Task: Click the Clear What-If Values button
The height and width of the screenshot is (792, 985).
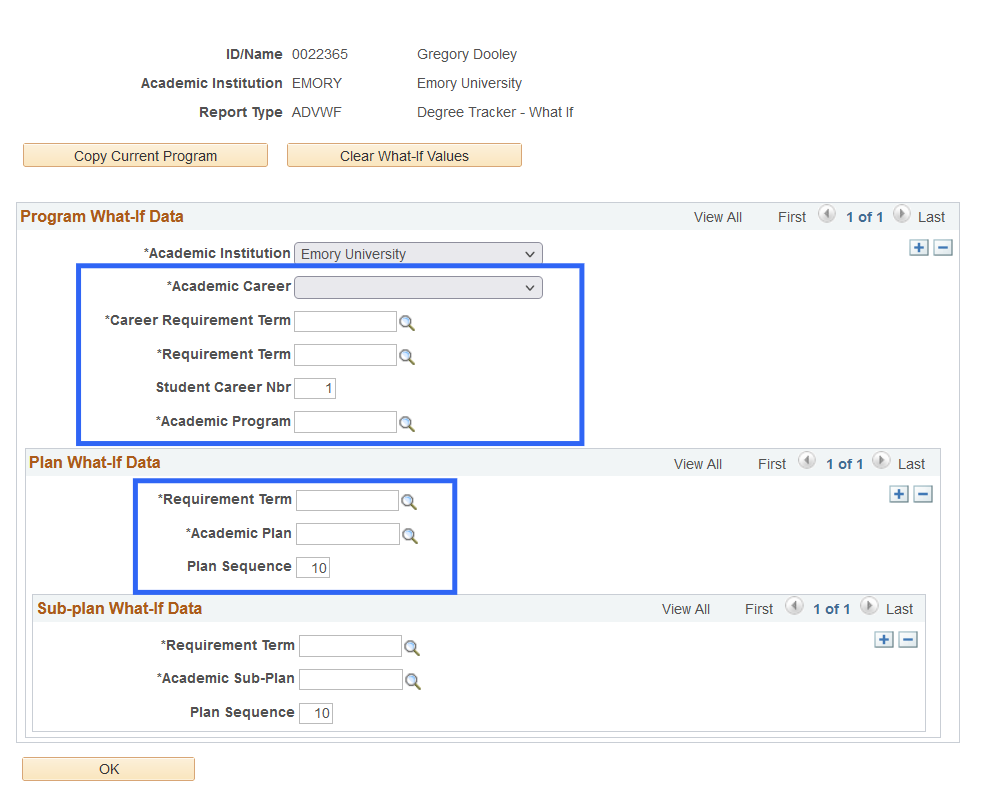Action: tap(404, 156)
